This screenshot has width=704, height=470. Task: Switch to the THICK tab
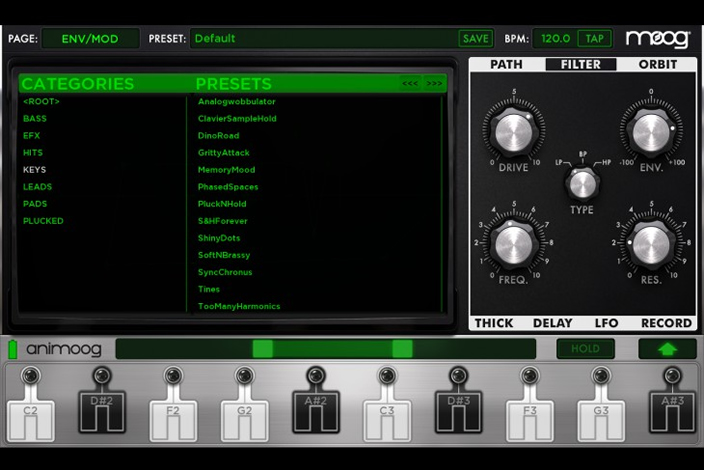[x=494, y=323]
